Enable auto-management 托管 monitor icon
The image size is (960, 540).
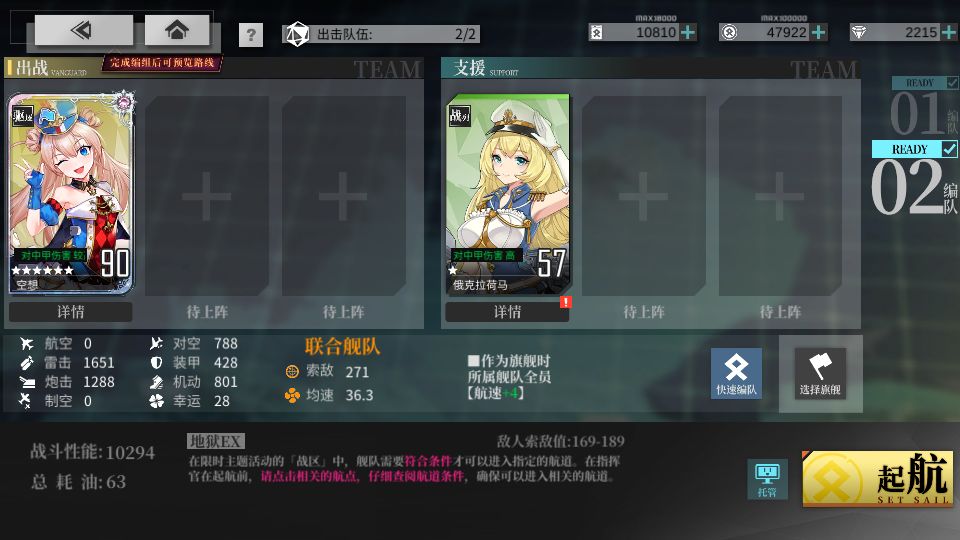pos(767,479)
